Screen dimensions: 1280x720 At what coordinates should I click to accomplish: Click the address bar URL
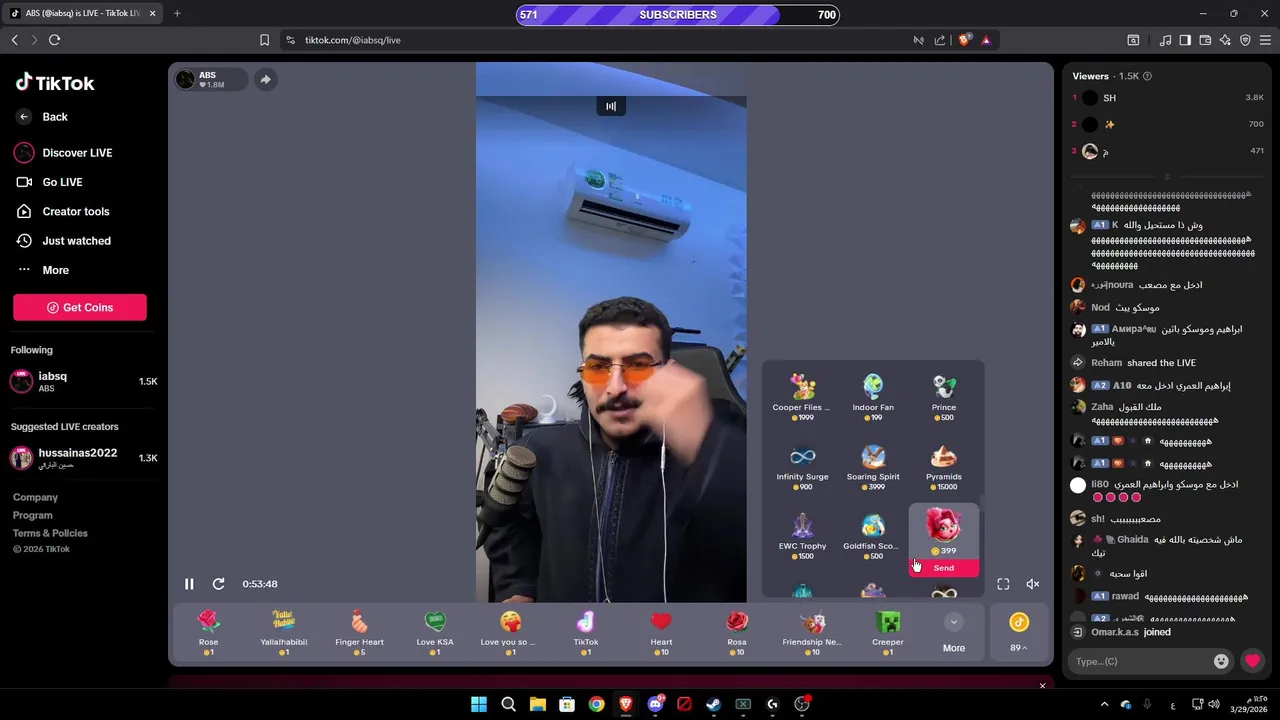coord(353,40)
